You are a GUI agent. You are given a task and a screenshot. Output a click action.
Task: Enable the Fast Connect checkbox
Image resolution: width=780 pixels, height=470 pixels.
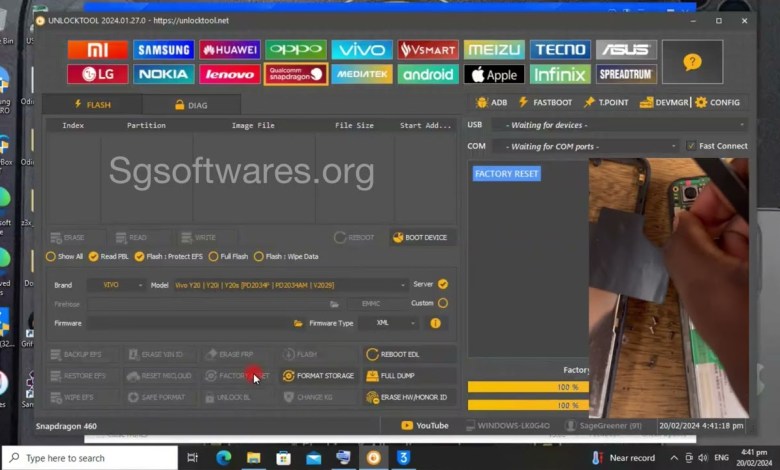pyautogui.click(x=691, y=146)
